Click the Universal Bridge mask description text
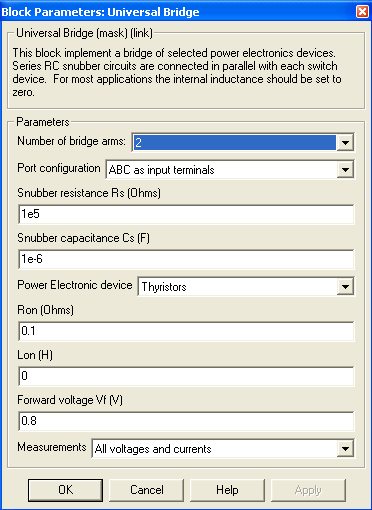The height and width of the screenshot is (510, 372). pyautogui.click(x=177, y=72)
